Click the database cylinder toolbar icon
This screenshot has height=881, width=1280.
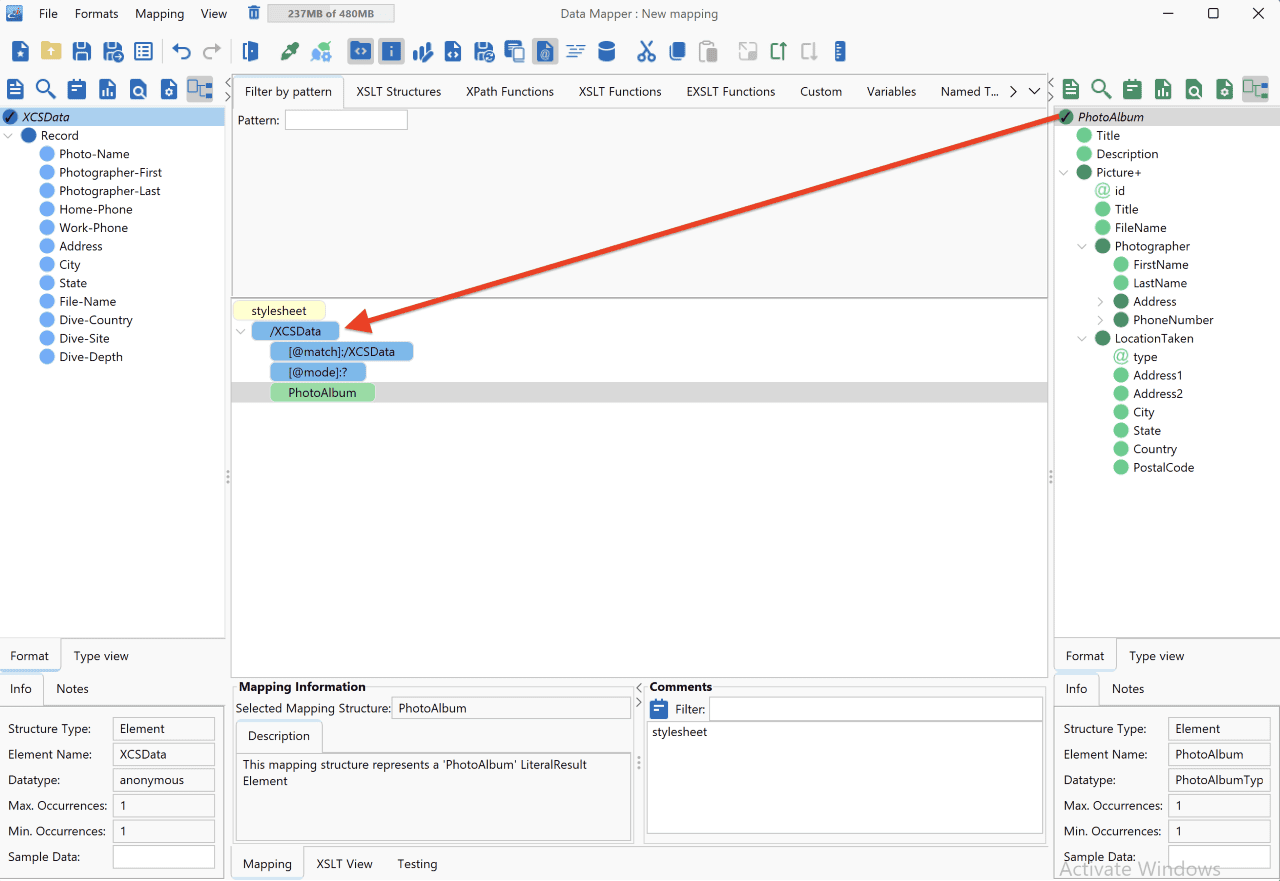tap(606, 51)
